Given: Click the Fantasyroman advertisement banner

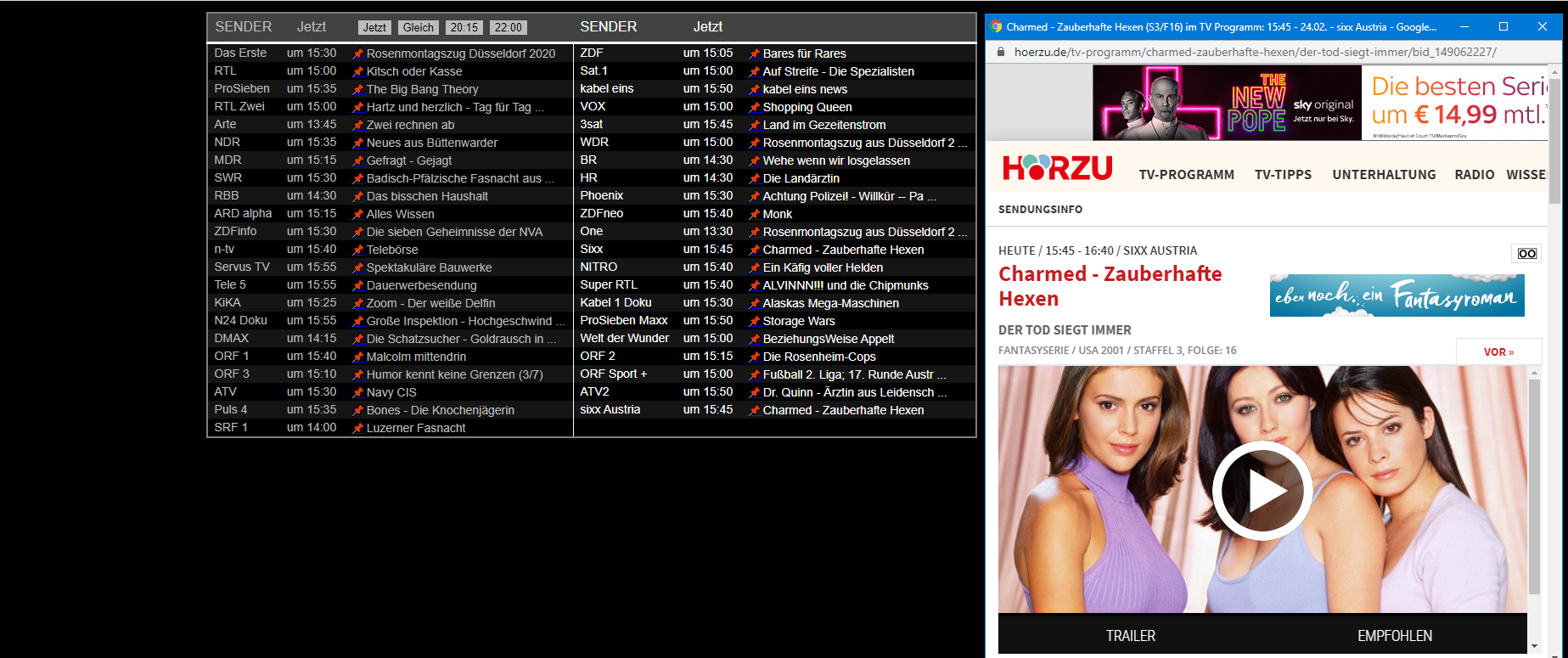Looking at the screenshot, I should [1397, 295].
